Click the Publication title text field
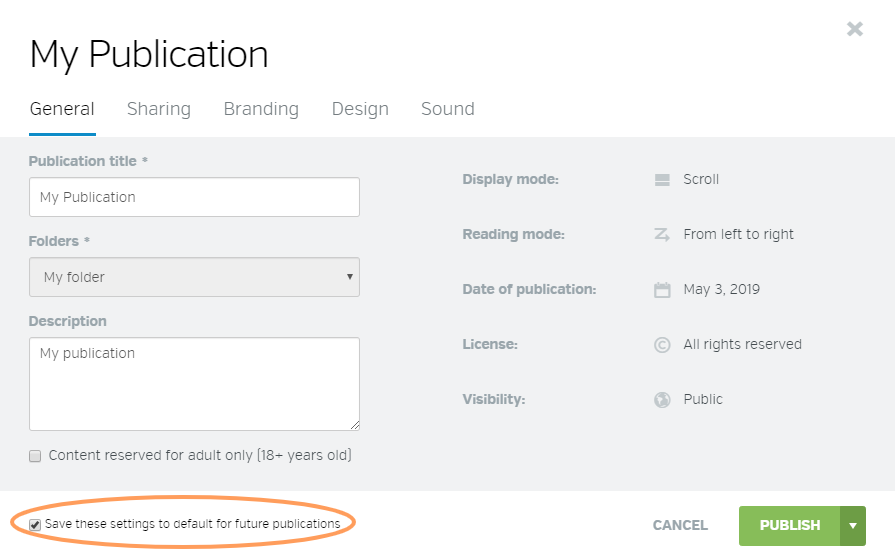This screenshot has width=895, height=560. tap(194, 197)
